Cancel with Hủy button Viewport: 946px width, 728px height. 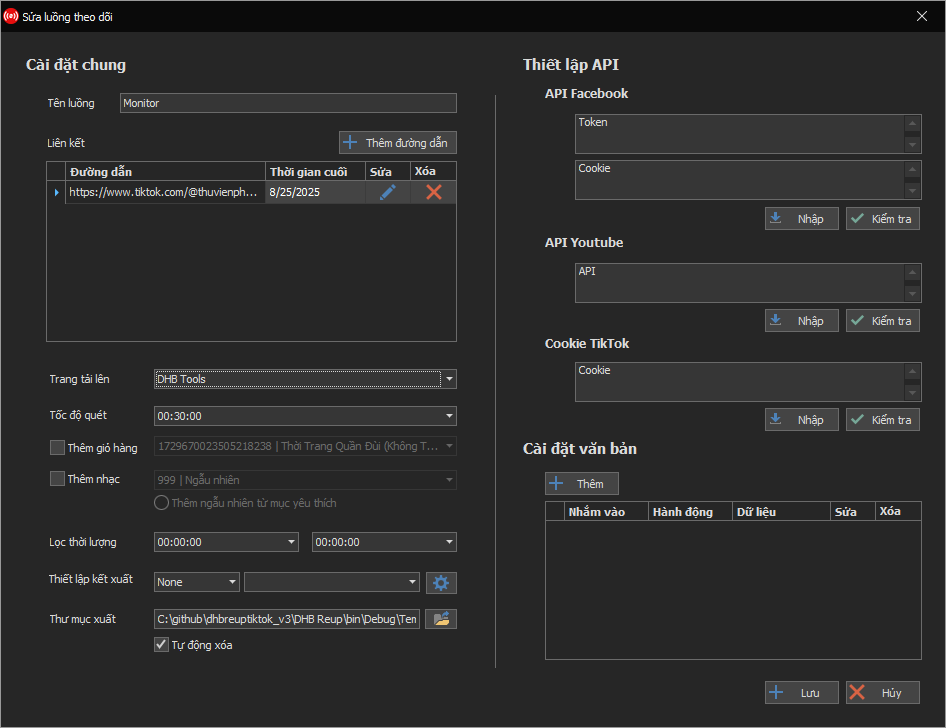883,692
